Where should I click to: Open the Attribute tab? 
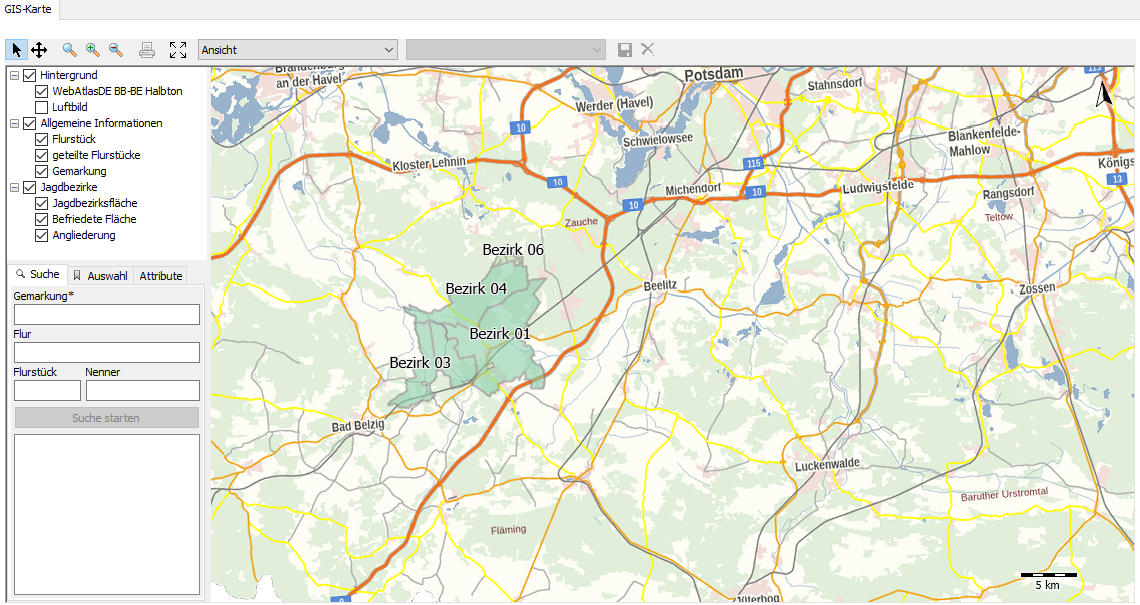160,276
